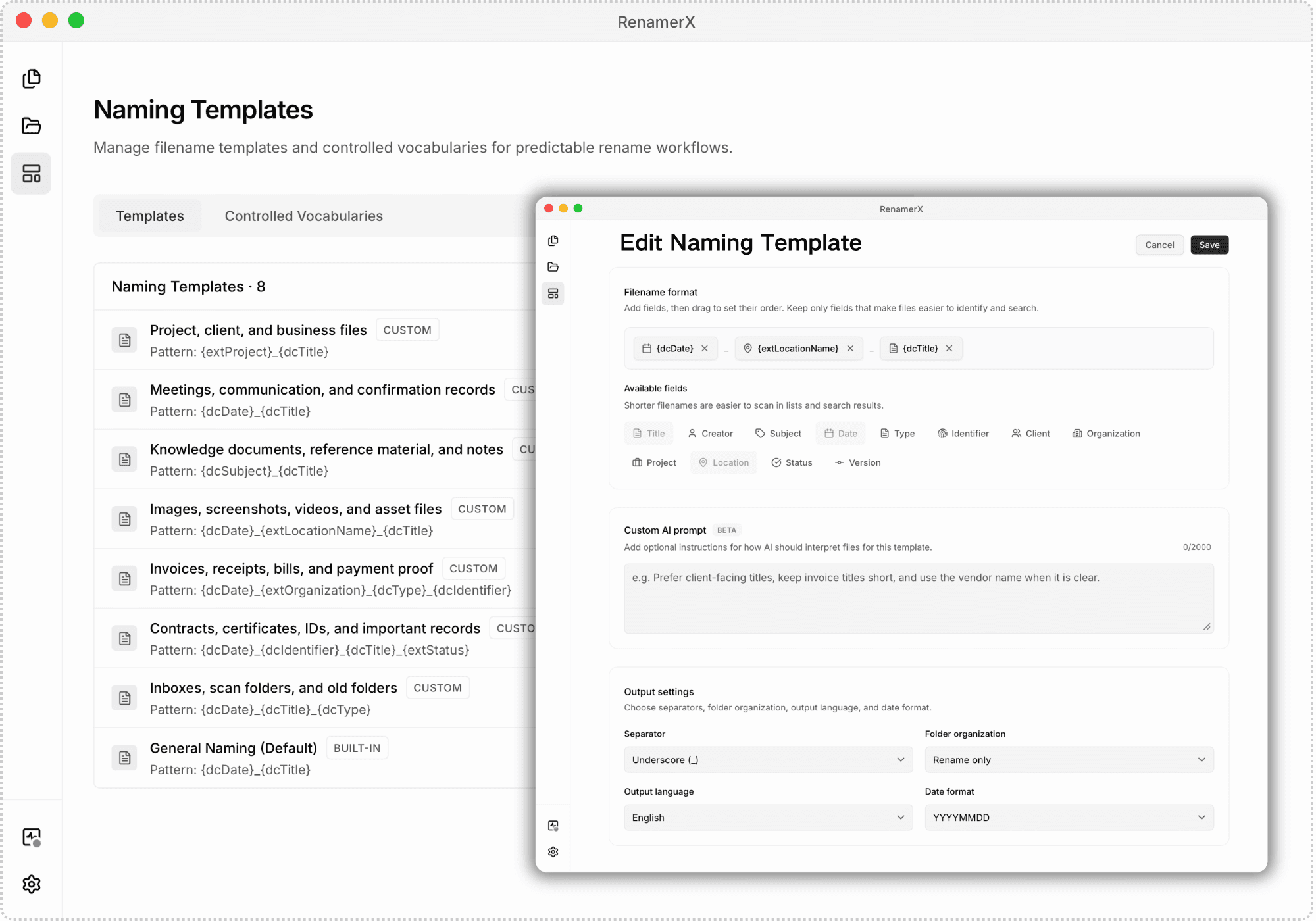Click folder icon in Edit window sidebar
Image resolution: width=1316 pixels, height=921 pixels.
tap(553, 267)
